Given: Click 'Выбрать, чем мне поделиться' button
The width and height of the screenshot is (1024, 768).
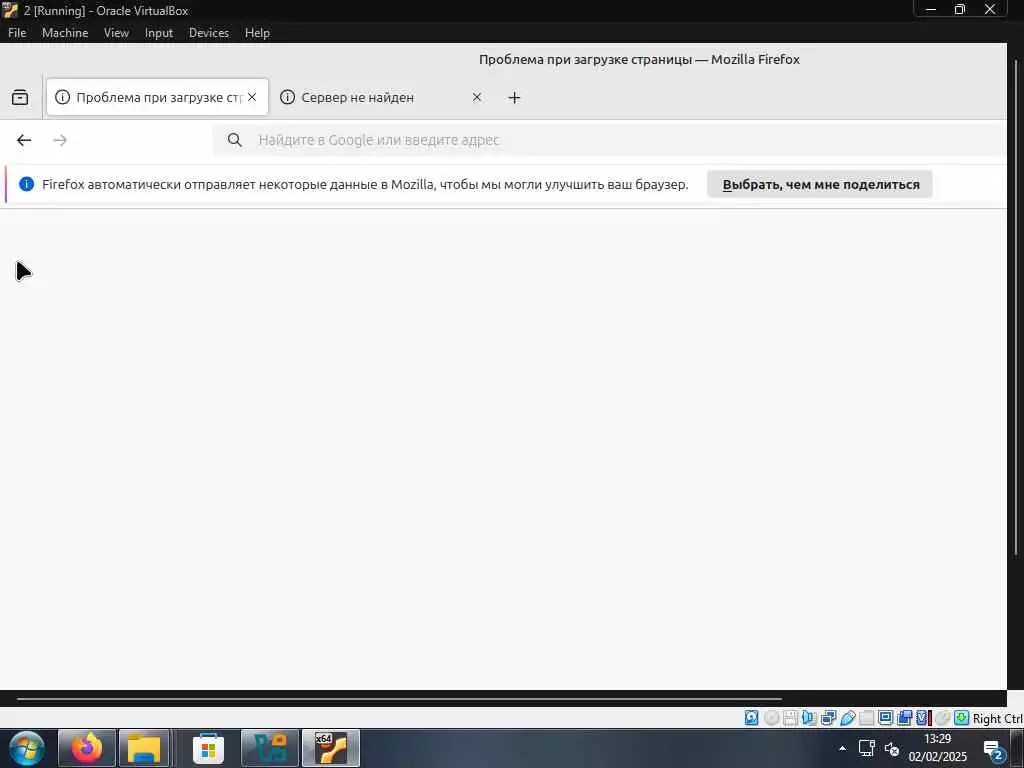Looking at the screenshot, I should 820,185.
